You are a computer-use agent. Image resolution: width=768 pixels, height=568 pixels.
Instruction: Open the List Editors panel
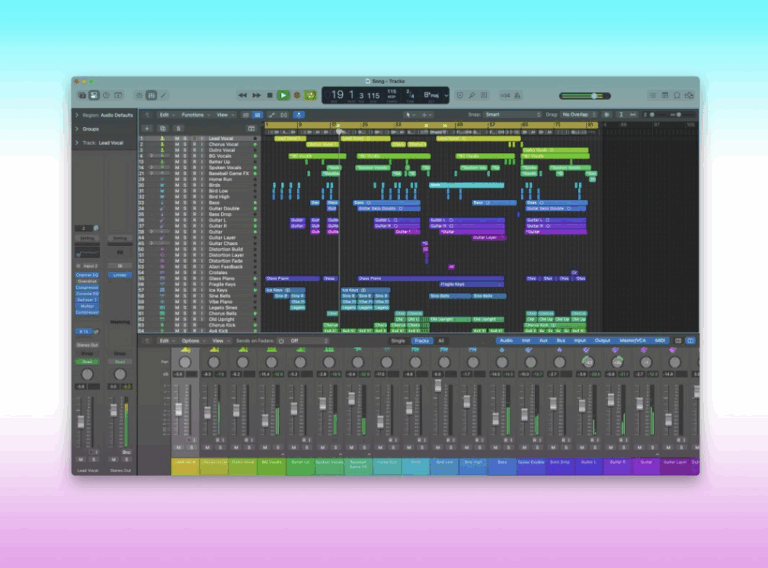(652, 95)
